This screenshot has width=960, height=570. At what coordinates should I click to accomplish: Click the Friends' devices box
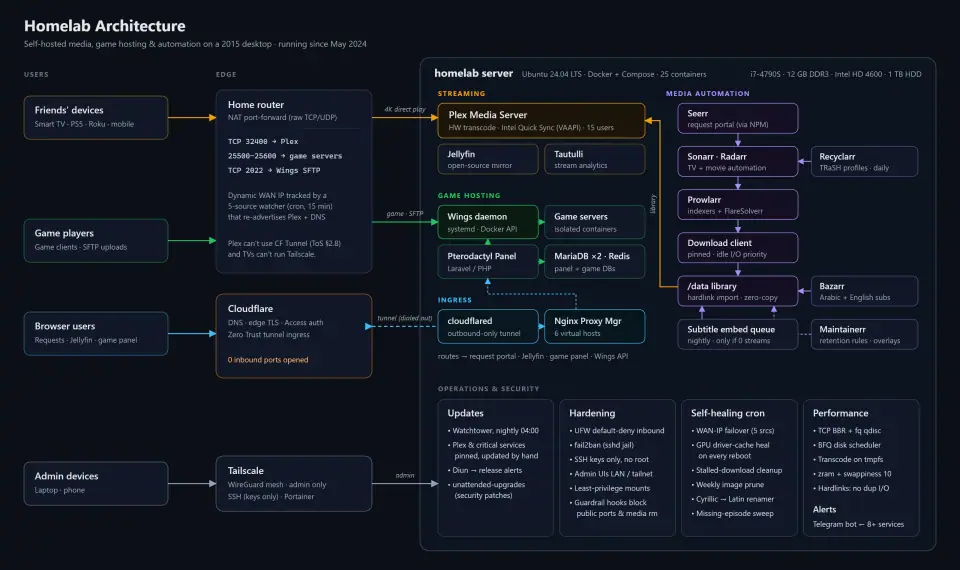[x=96, y=117]
